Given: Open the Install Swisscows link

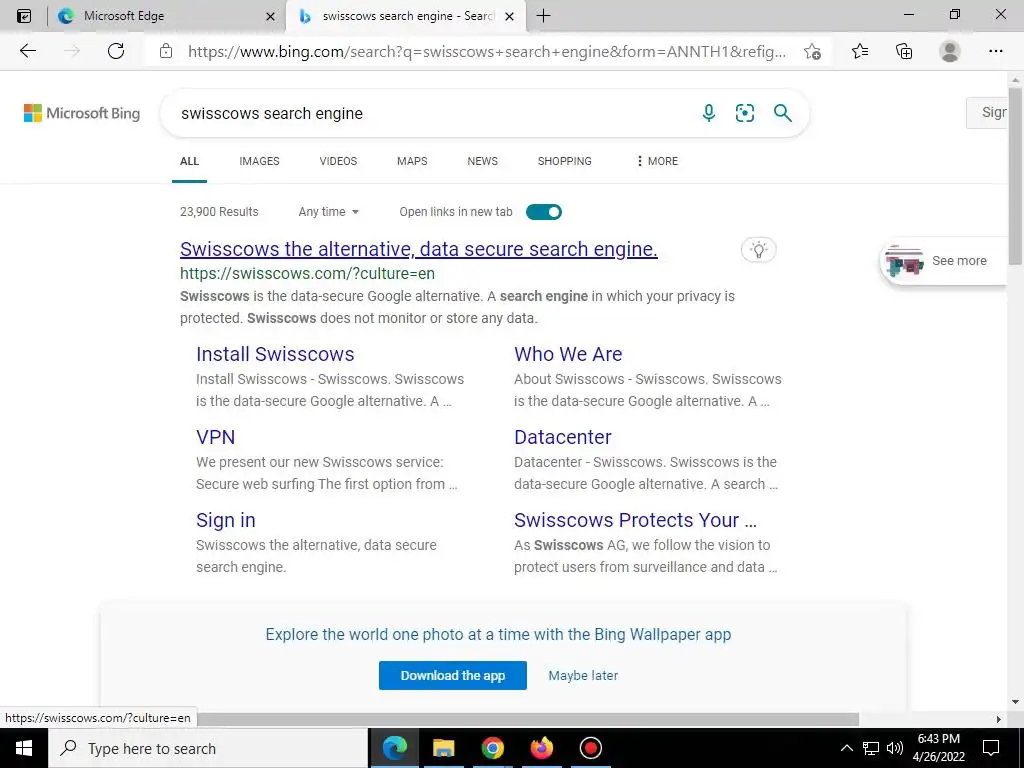Looking at the screenshot, I should point(275,354).
